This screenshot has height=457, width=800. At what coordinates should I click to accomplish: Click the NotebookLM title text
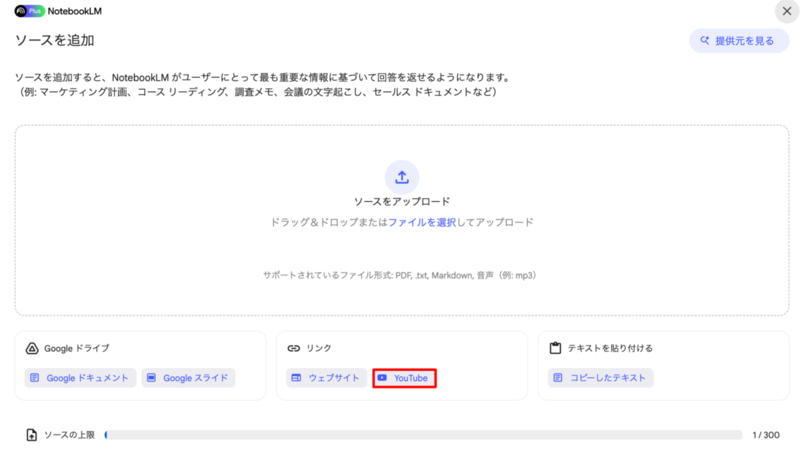pos(74,11)
